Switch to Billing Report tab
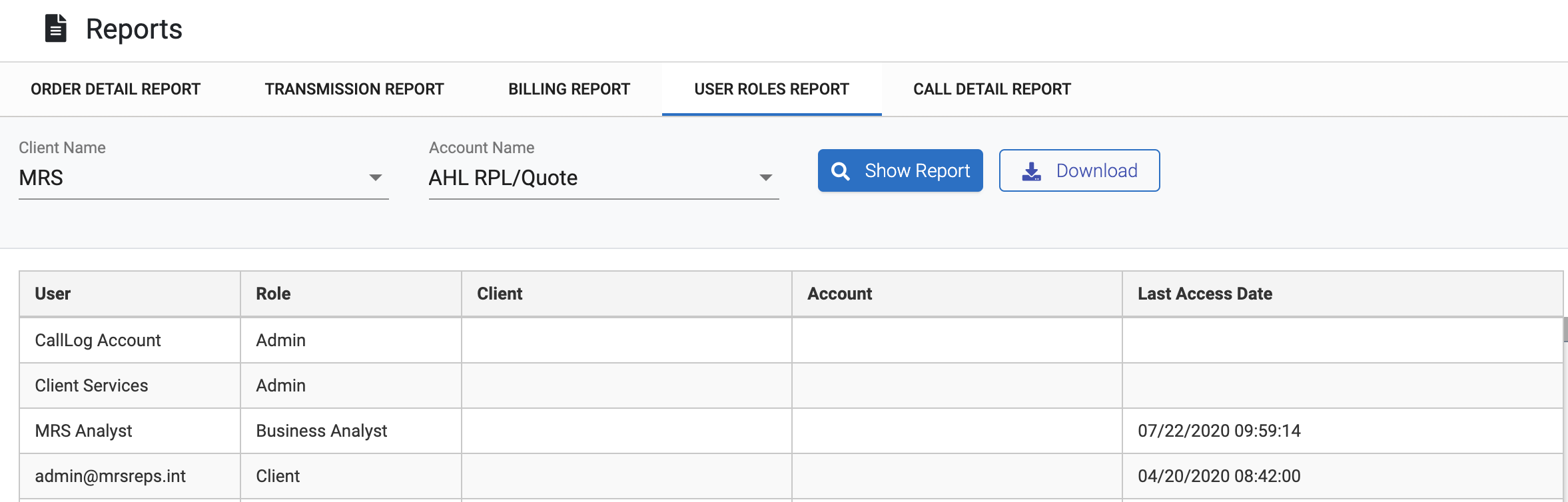 pyautogui.click(x=570, y=89)
